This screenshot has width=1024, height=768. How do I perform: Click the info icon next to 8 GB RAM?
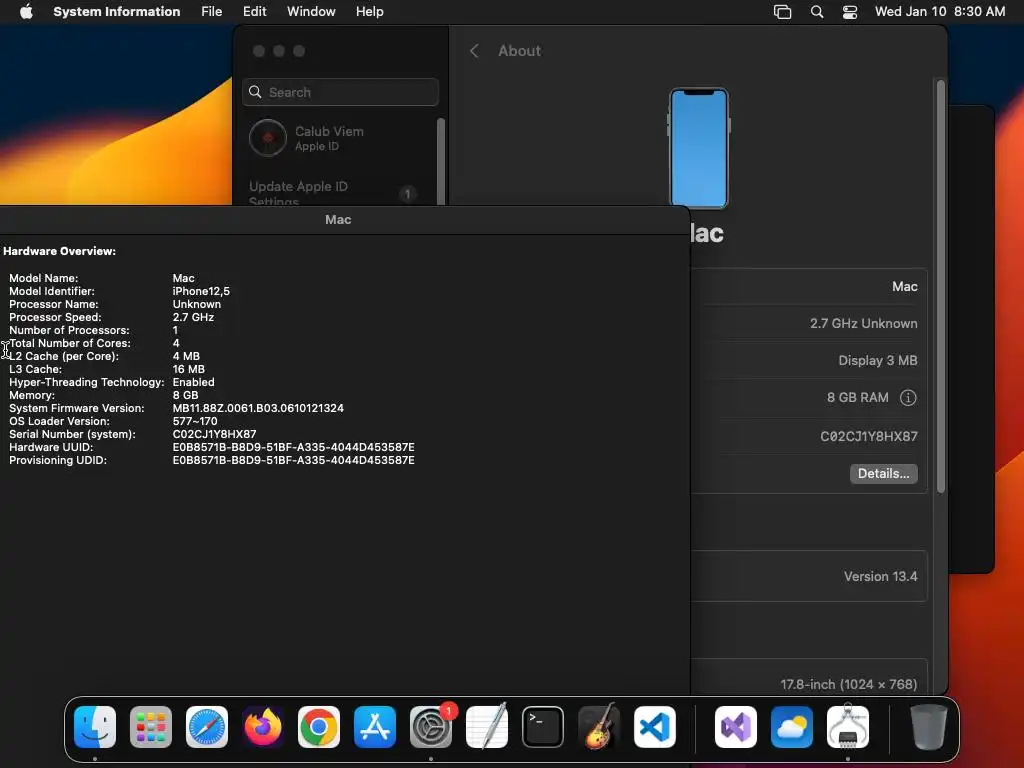(908, 398)
